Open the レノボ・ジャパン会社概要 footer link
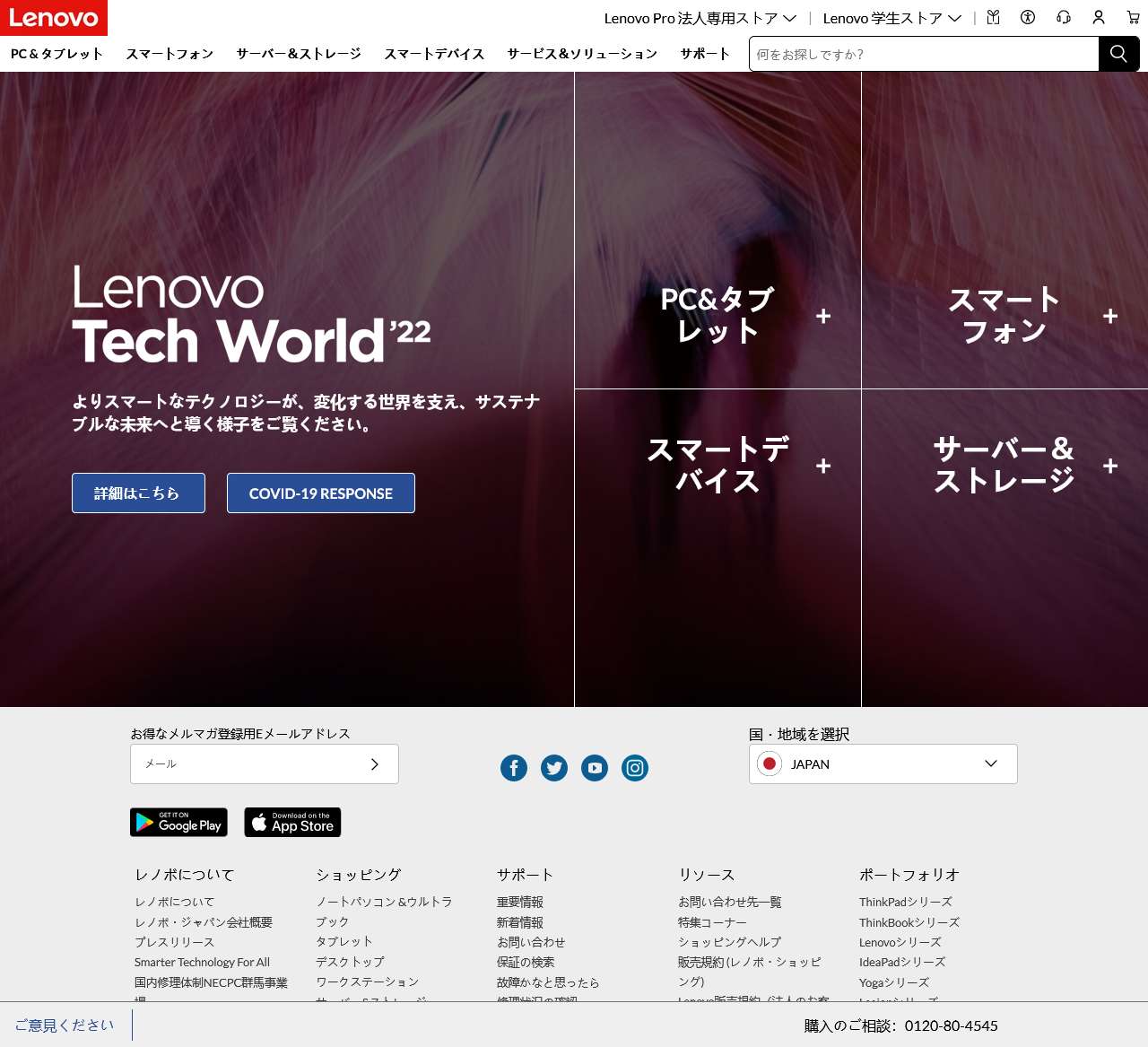This screenshot has height=1047, width=1148. pyautogui.click(x=204, y=922)
